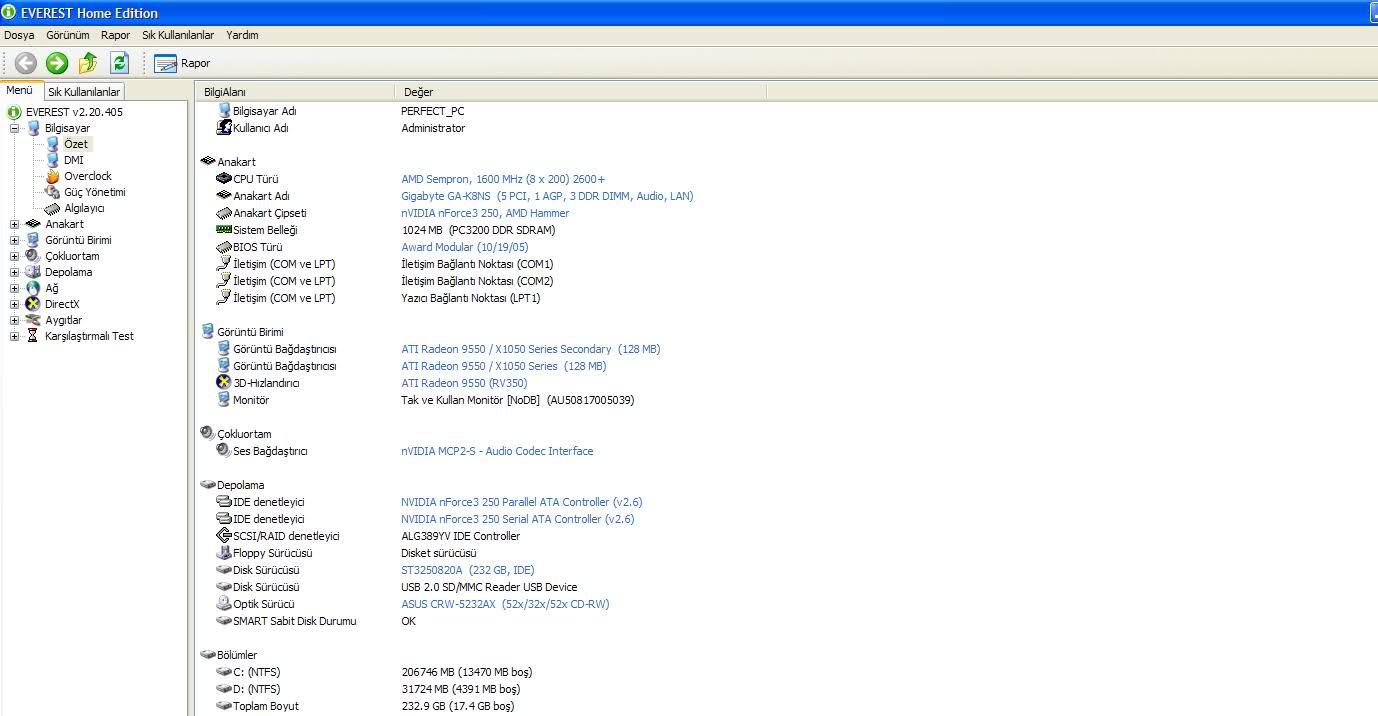
Task: Click the Çokluortam speaker icon in tree
Action: coord(33,256)
